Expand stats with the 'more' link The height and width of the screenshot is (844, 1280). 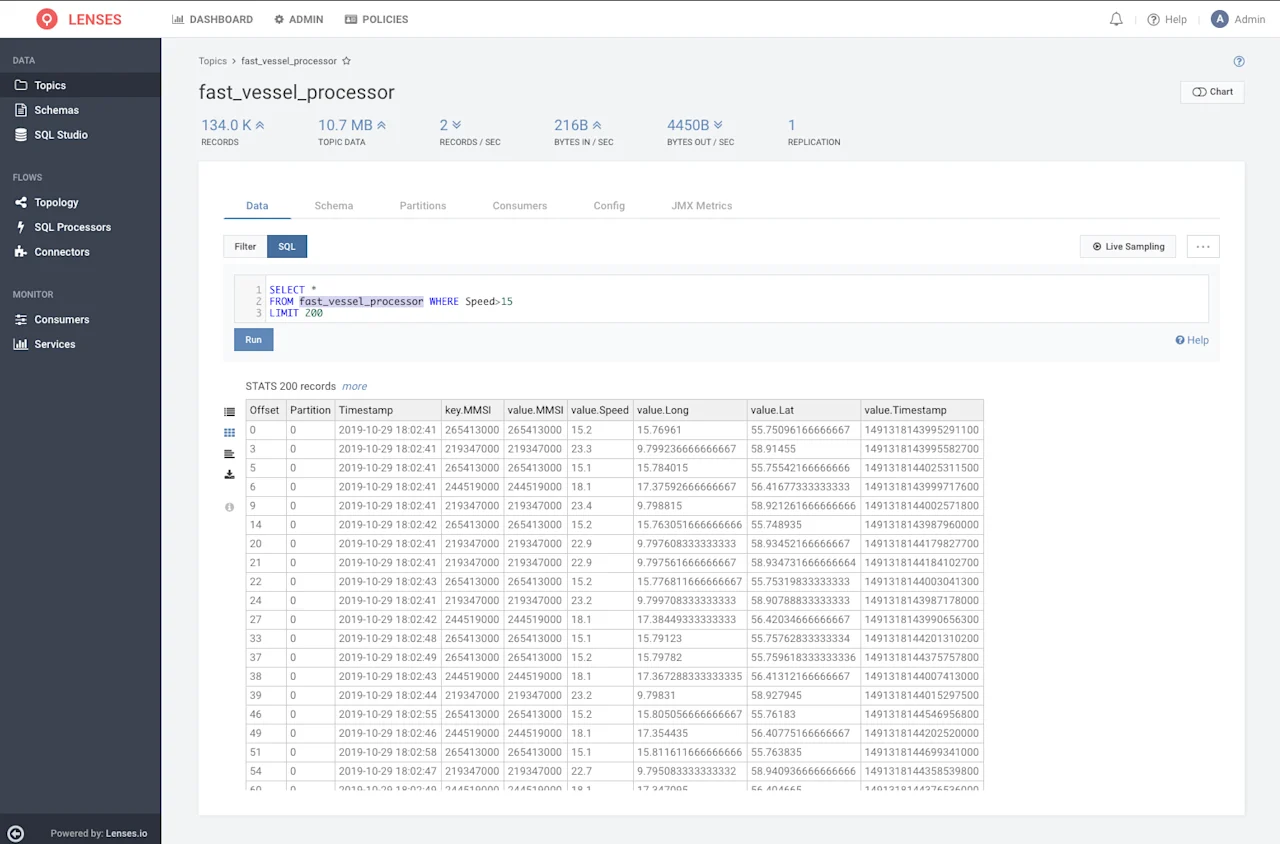pos(354,386)
